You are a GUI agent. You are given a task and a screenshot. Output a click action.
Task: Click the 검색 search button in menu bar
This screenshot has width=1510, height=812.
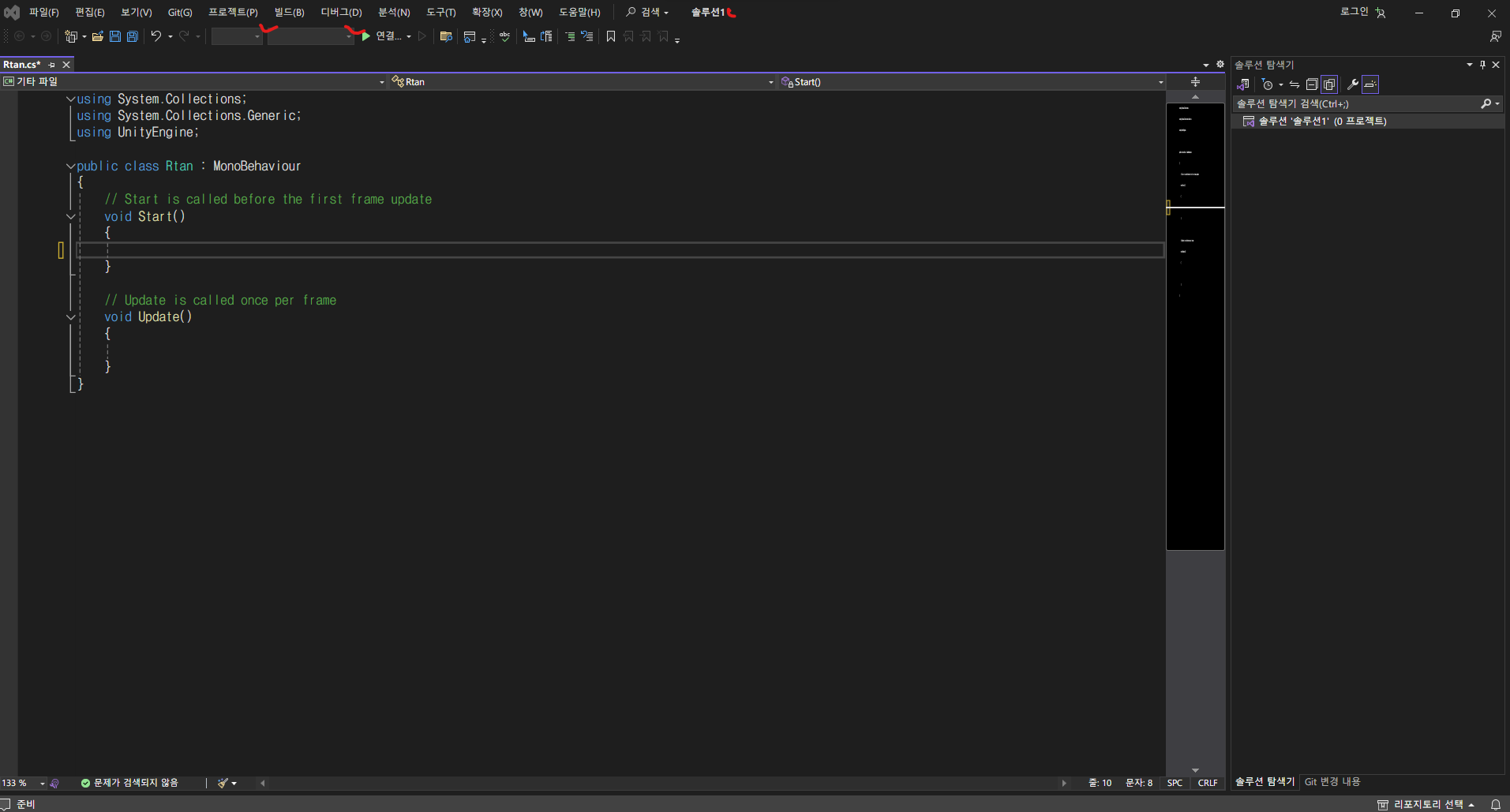click(x=647, y=13)
